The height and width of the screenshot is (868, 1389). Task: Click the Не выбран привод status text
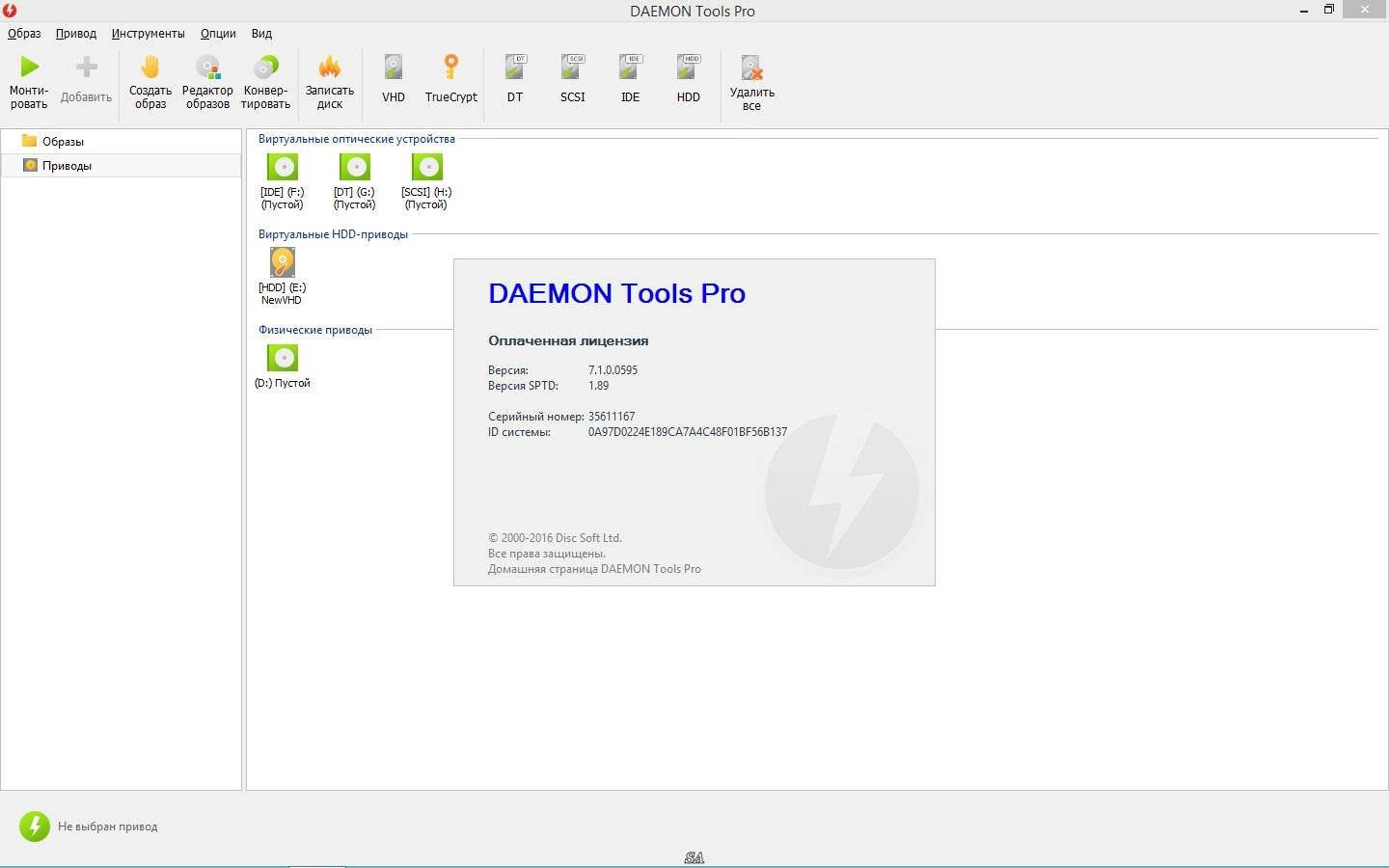click(107, 827)
